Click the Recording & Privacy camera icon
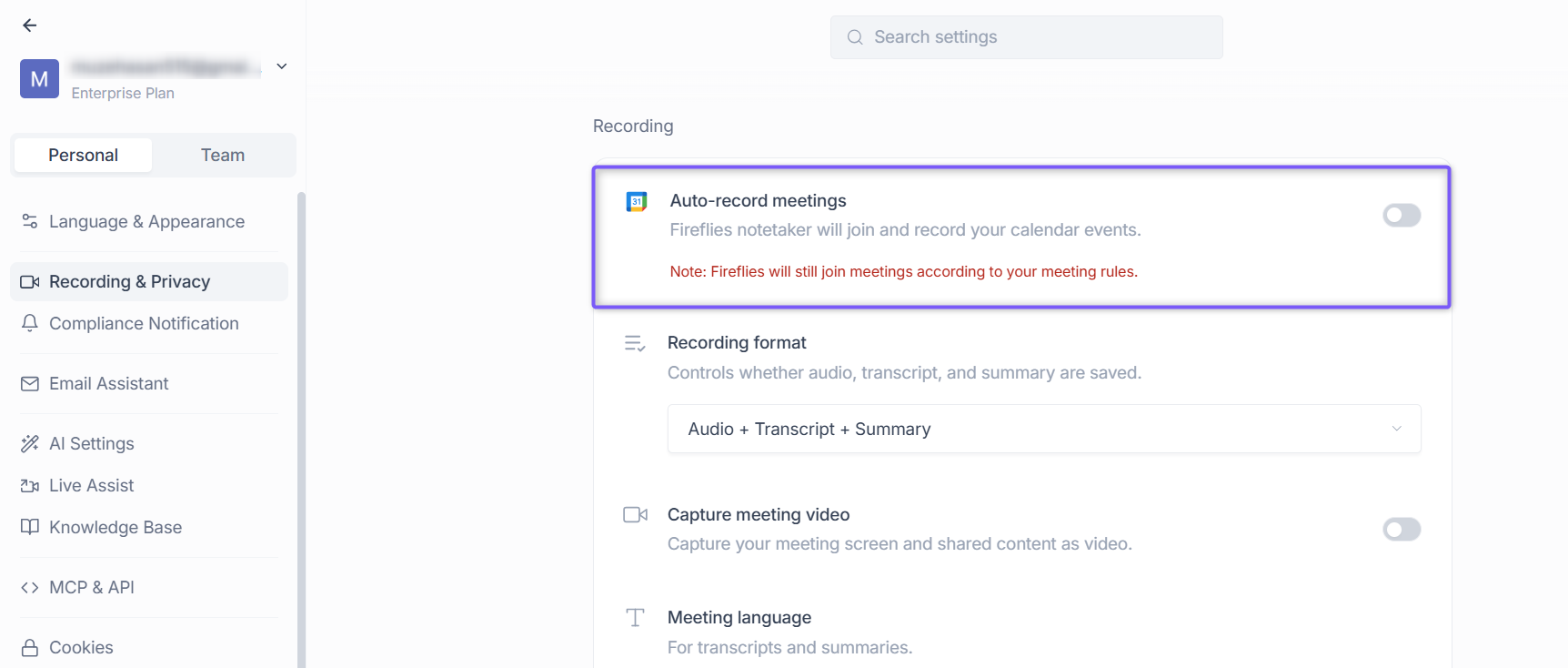1568x668 pixels. click(30, 282)
